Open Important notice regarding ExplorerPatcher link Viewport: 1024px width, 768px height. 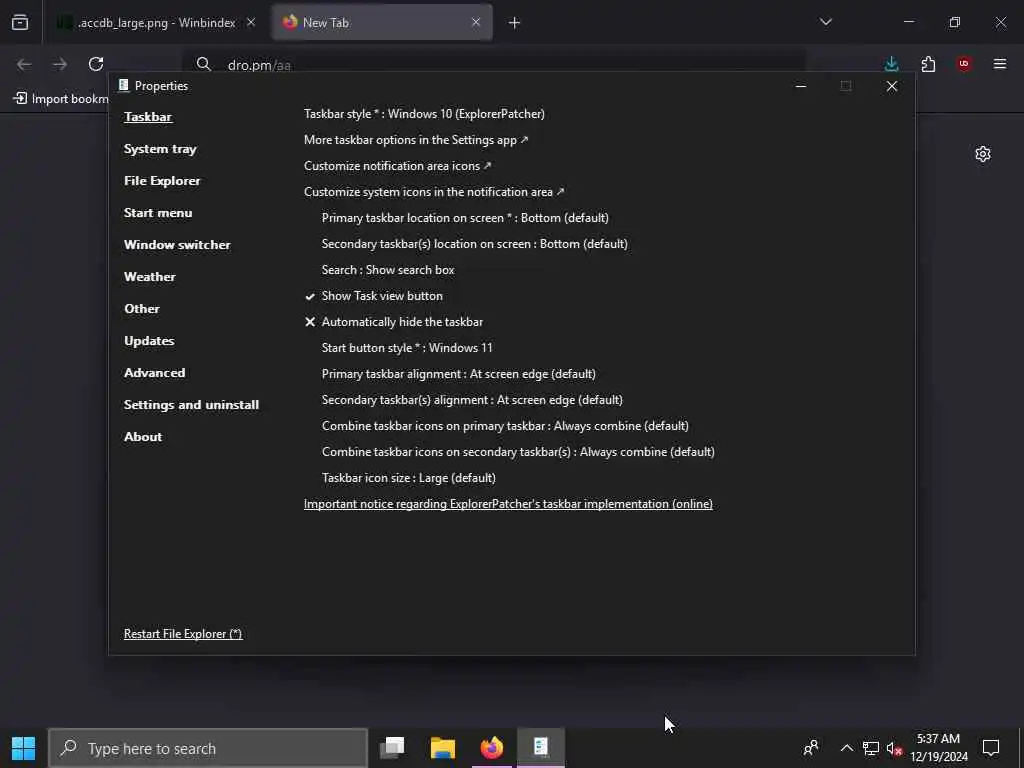(508, 504)
